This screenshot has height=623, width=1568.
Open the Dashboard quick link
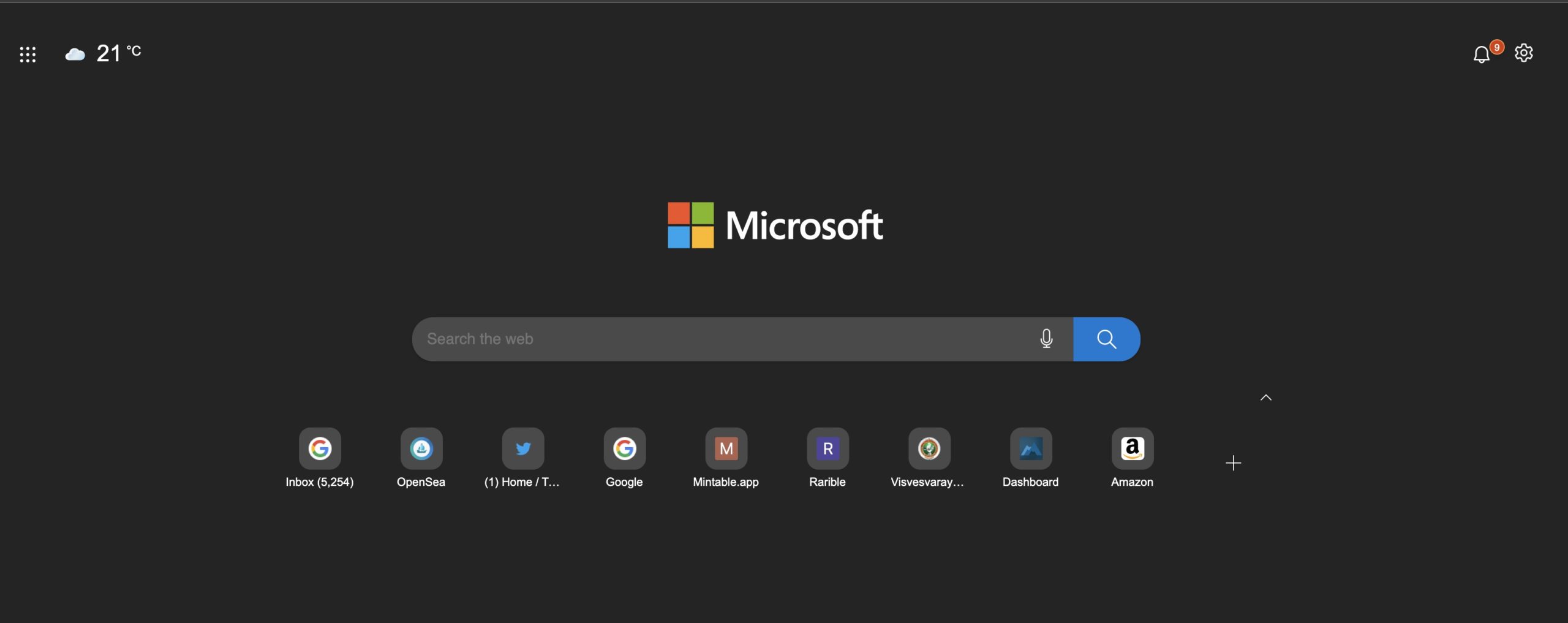click(x=1030, y=458)
